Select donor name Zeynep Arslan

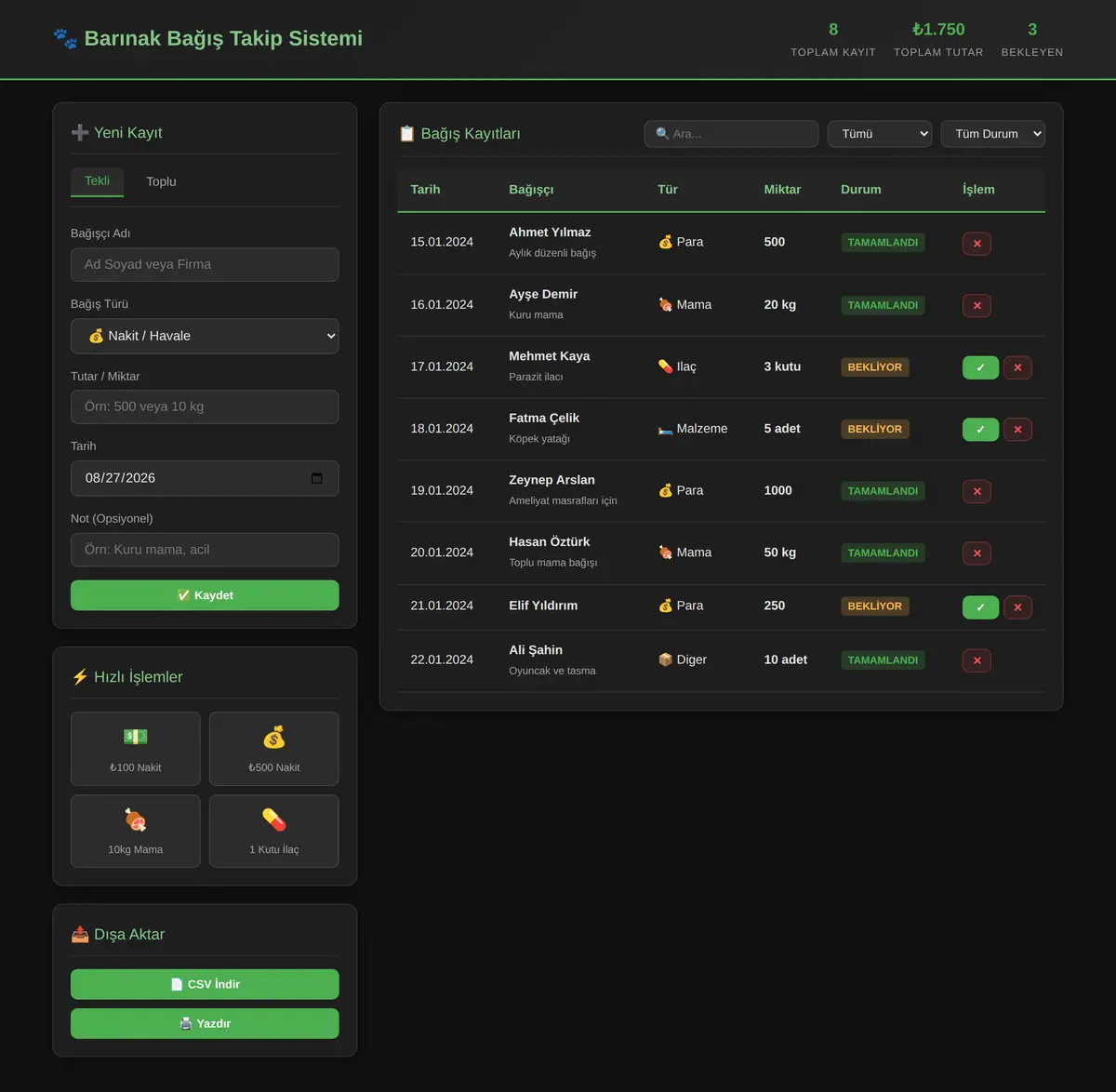tap(551, 480)
